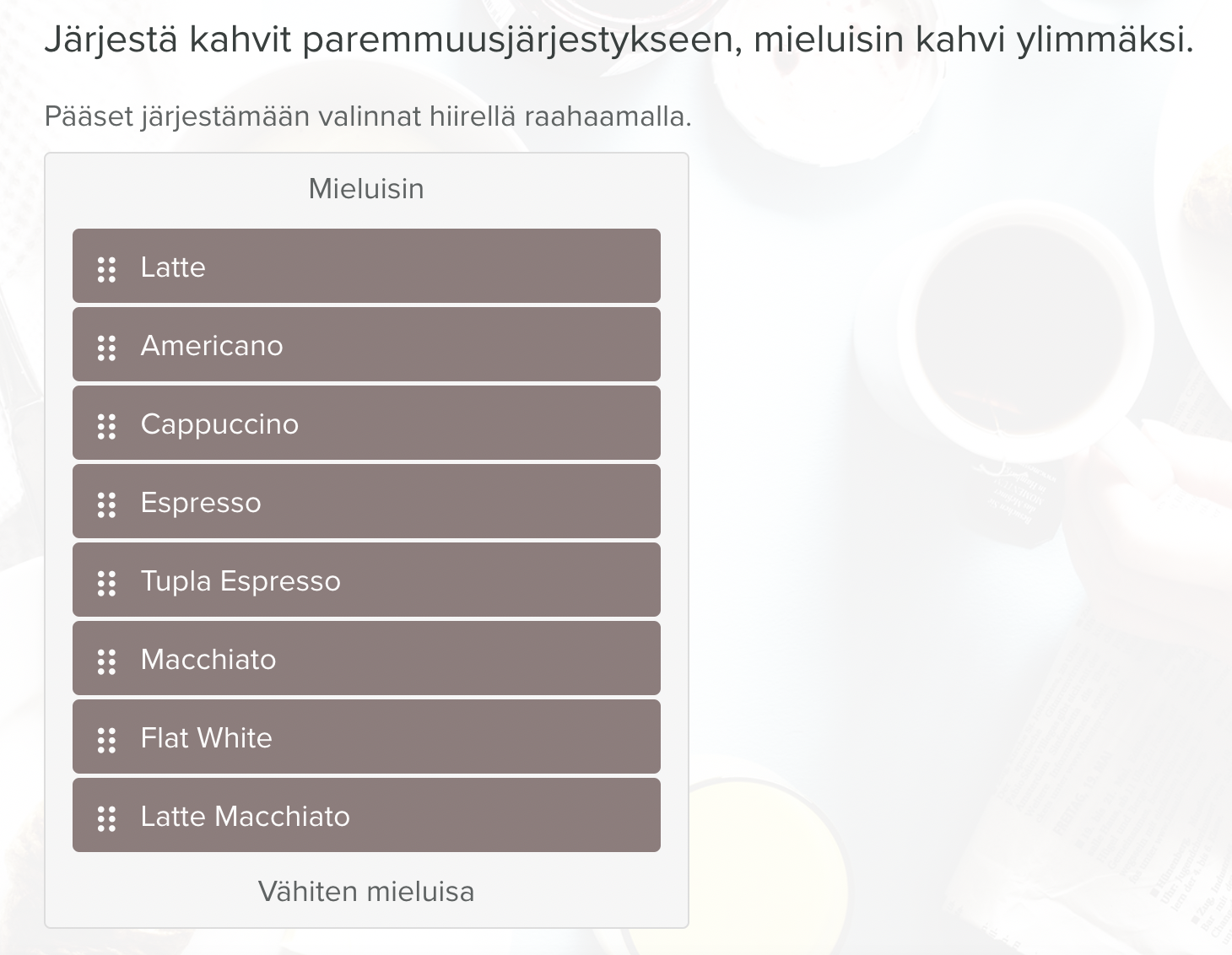
Task: Select the Americano ranking item
Action: (366, 344)
